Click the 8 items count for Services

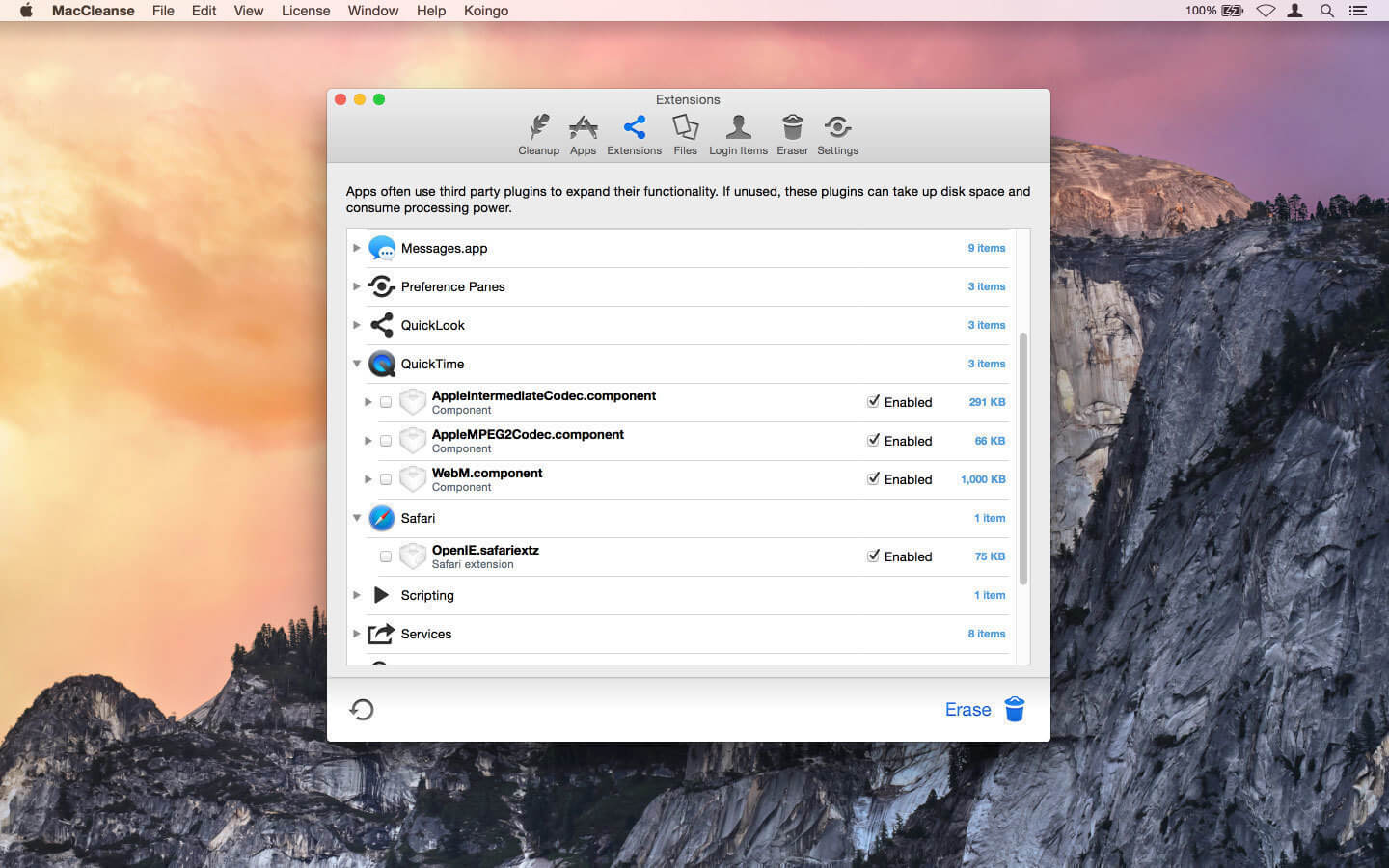coord(987,634)
